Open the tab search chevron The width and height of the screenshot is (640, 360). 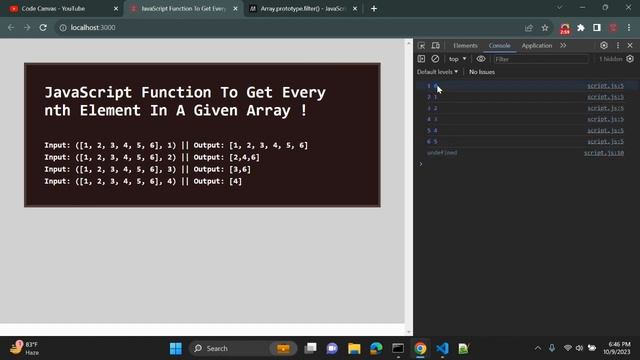(x=560, y=7)
